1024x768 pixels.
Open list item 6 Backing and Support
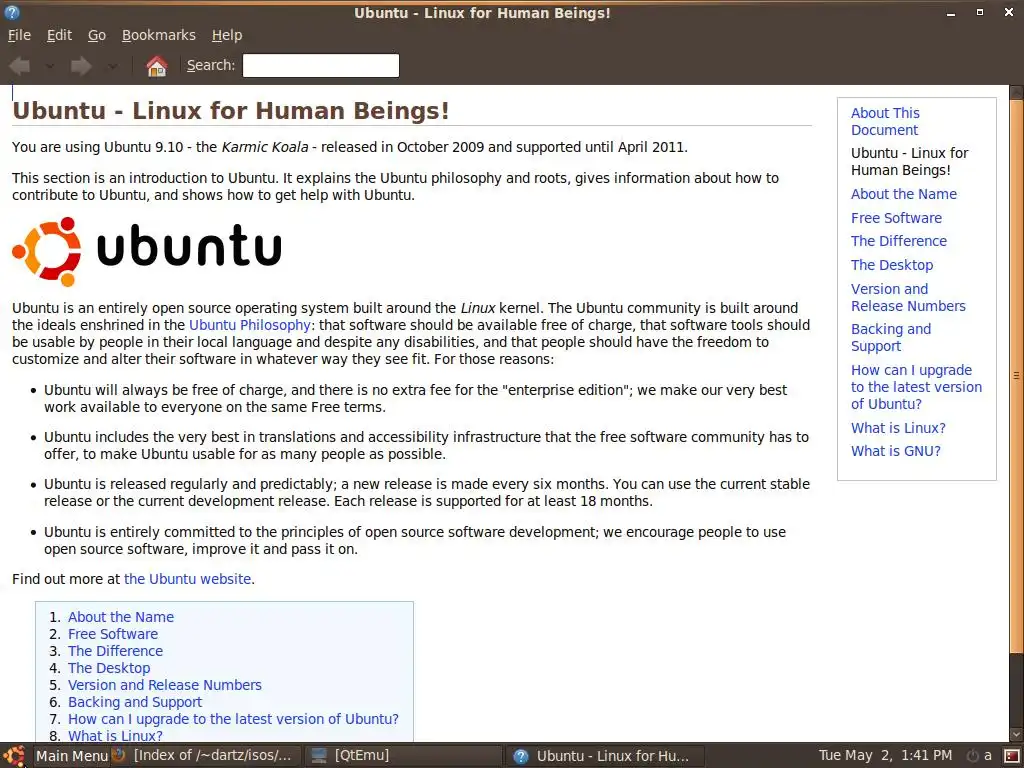(x=135, y=702)
